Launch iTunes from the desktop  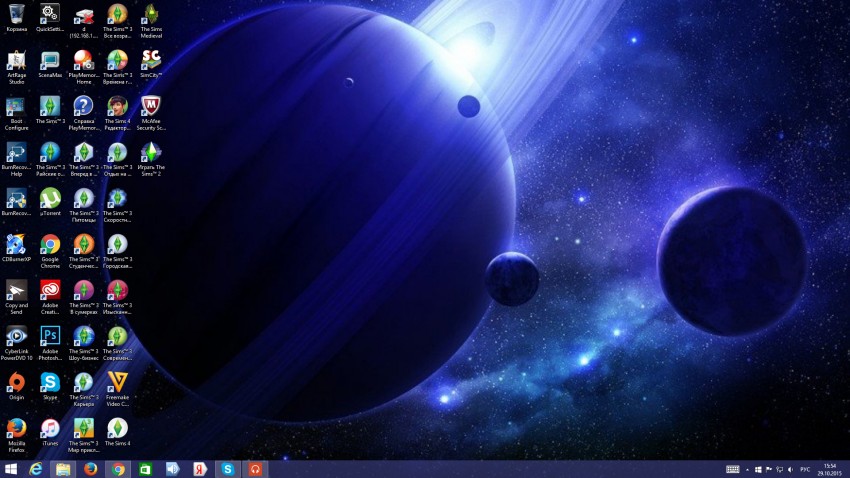coord(50,428)
